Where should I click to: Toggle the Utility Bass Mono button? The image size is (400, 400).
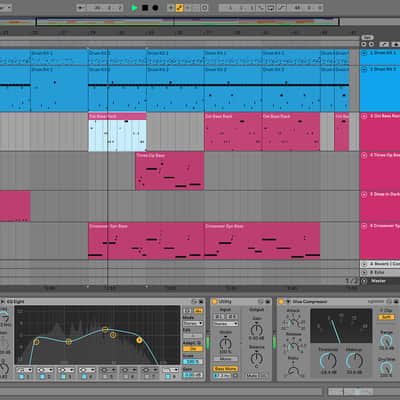tap(226, 369)
